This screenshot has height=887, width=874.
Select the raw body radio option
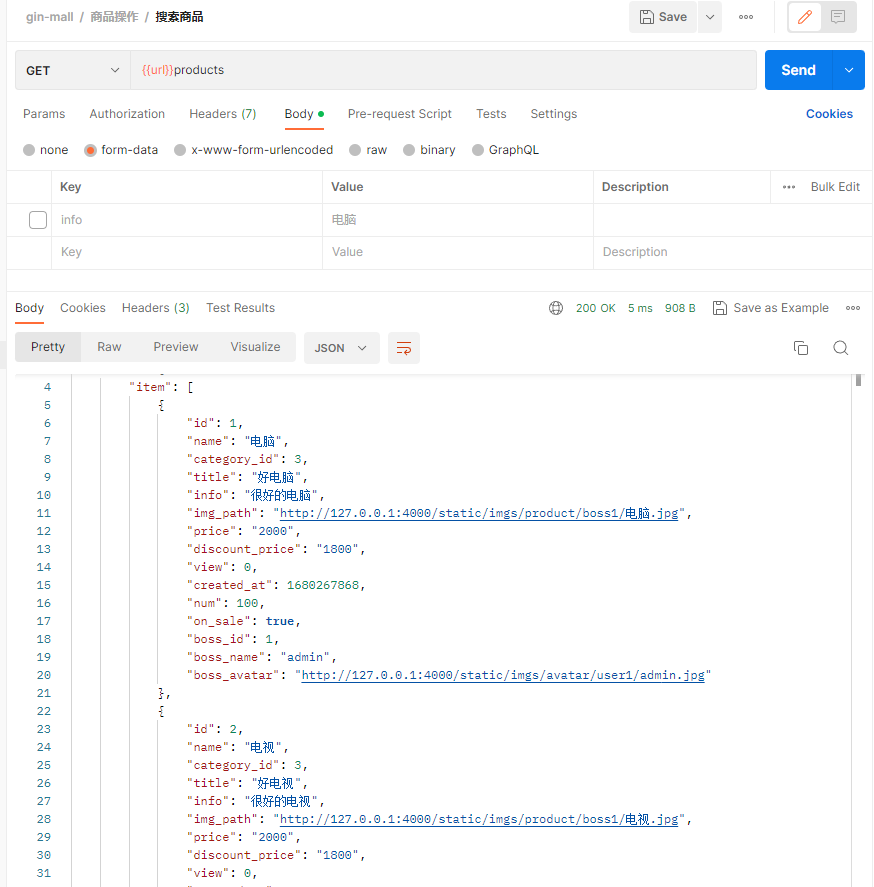355,150
